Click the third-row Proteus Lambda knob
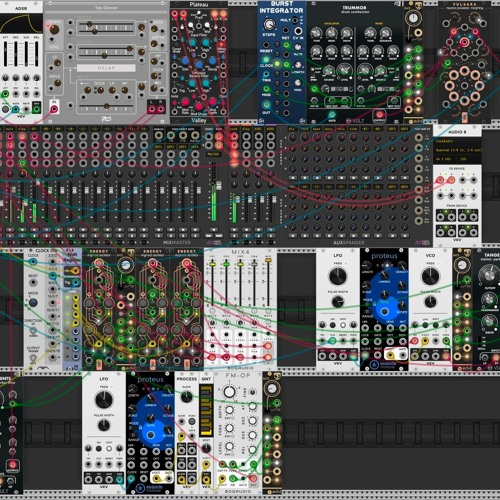 coord(384,275)
